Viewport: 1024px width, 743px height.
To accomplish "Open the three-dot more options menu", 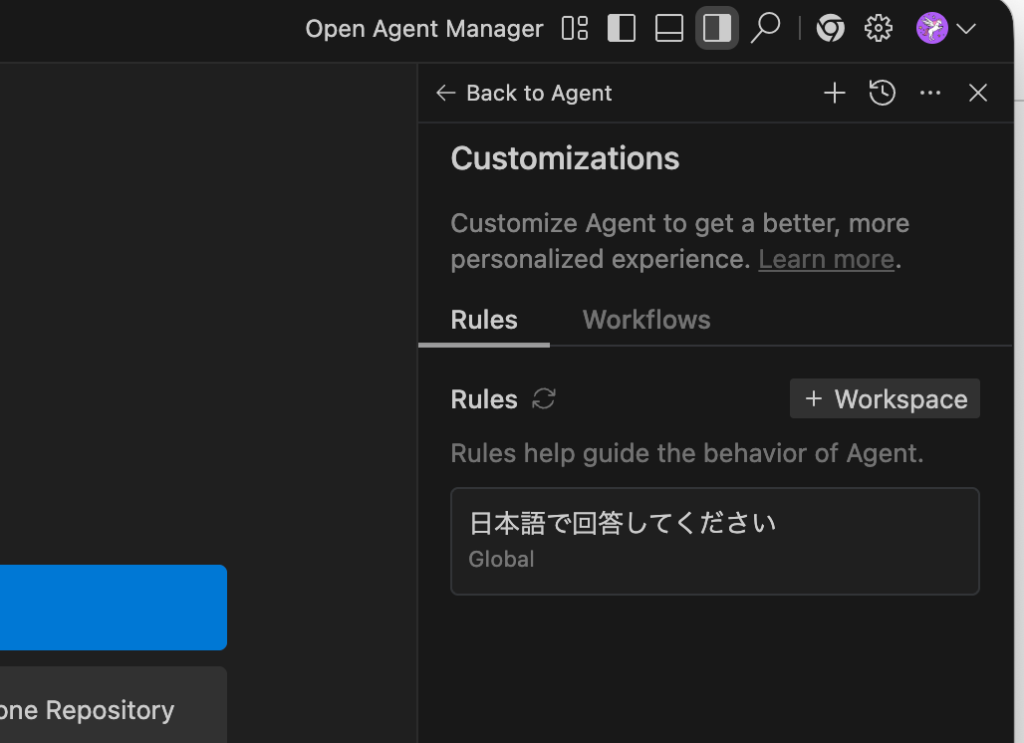I will pyautogui.click(x=930, y=93).
